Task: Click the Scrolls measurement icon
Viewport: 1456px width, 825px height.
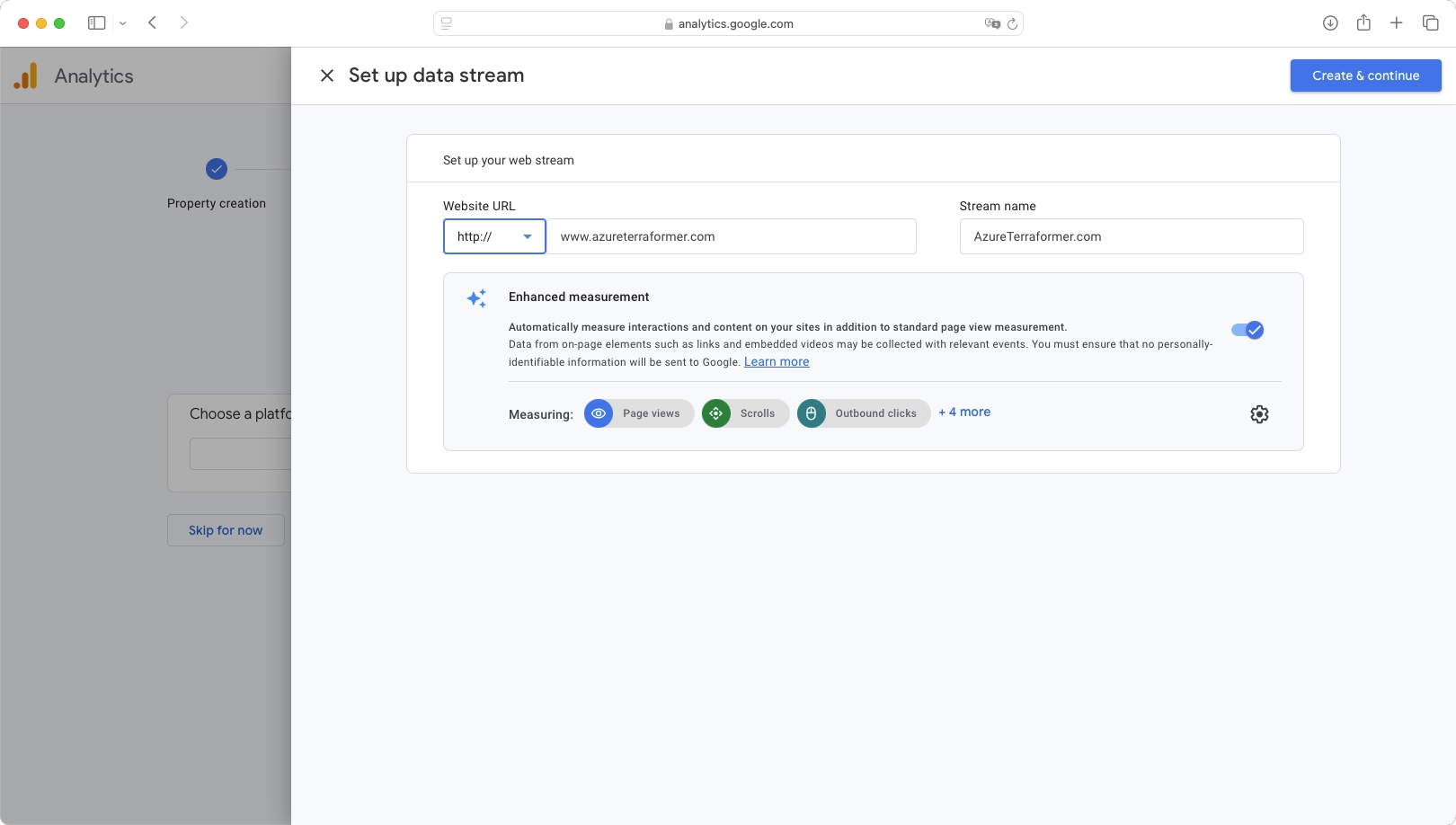Action: [x=716, y=413]
